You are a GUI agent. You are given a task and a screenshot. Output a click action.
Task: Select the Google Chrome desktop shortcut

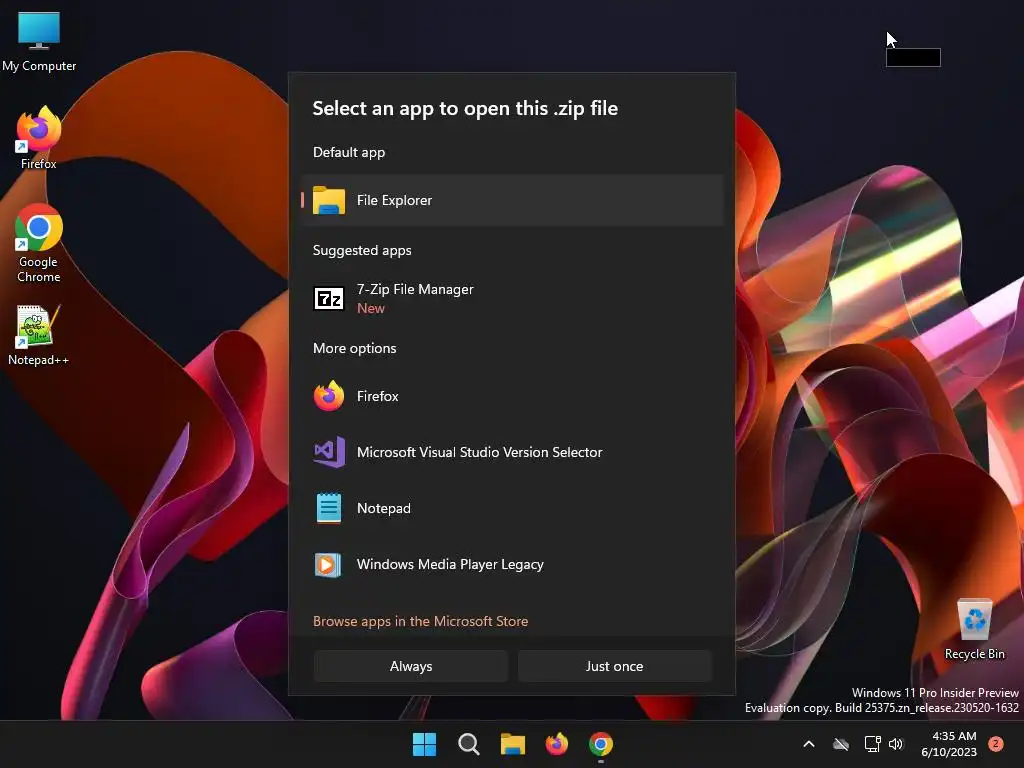(39, 244)
